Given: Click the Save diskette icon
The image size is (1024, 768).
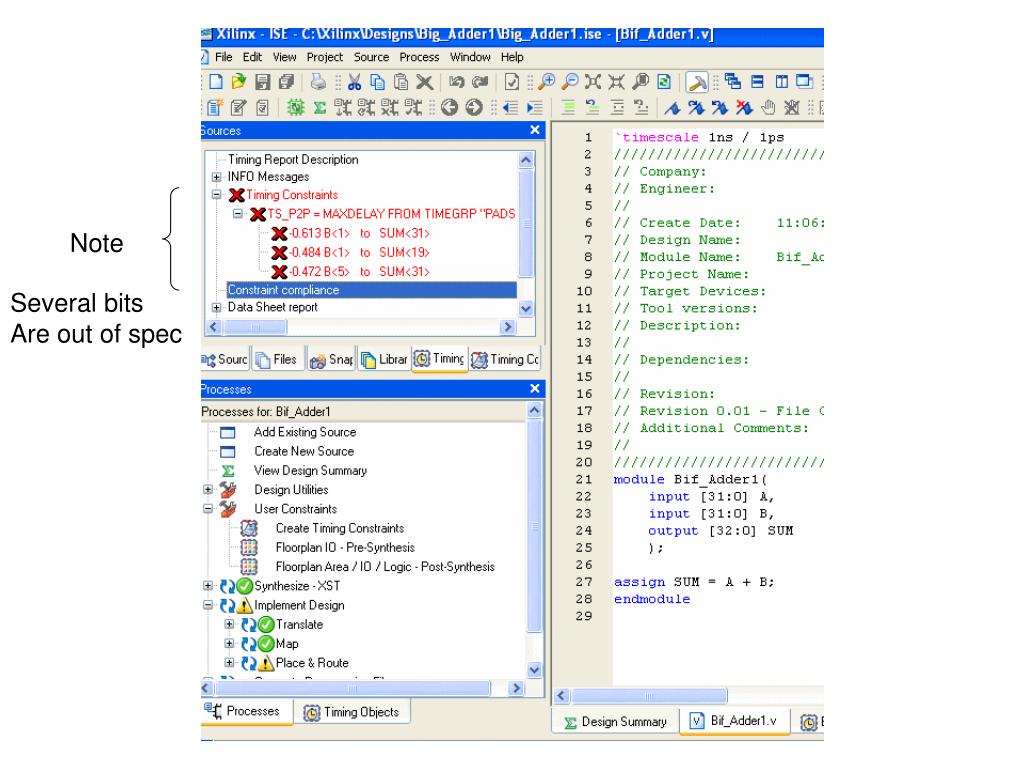Looking at the screenshot, I should pos(263,82).
